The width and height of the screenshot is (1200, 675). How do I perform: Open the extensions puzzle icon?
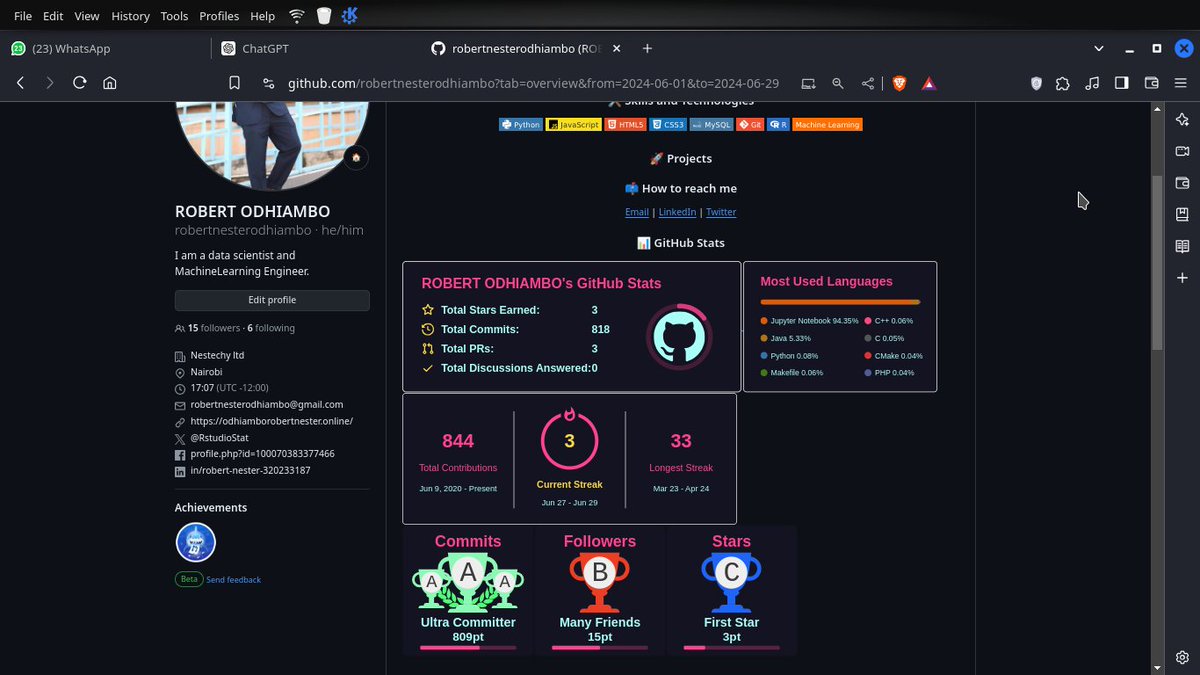(x=1063, y=84)
